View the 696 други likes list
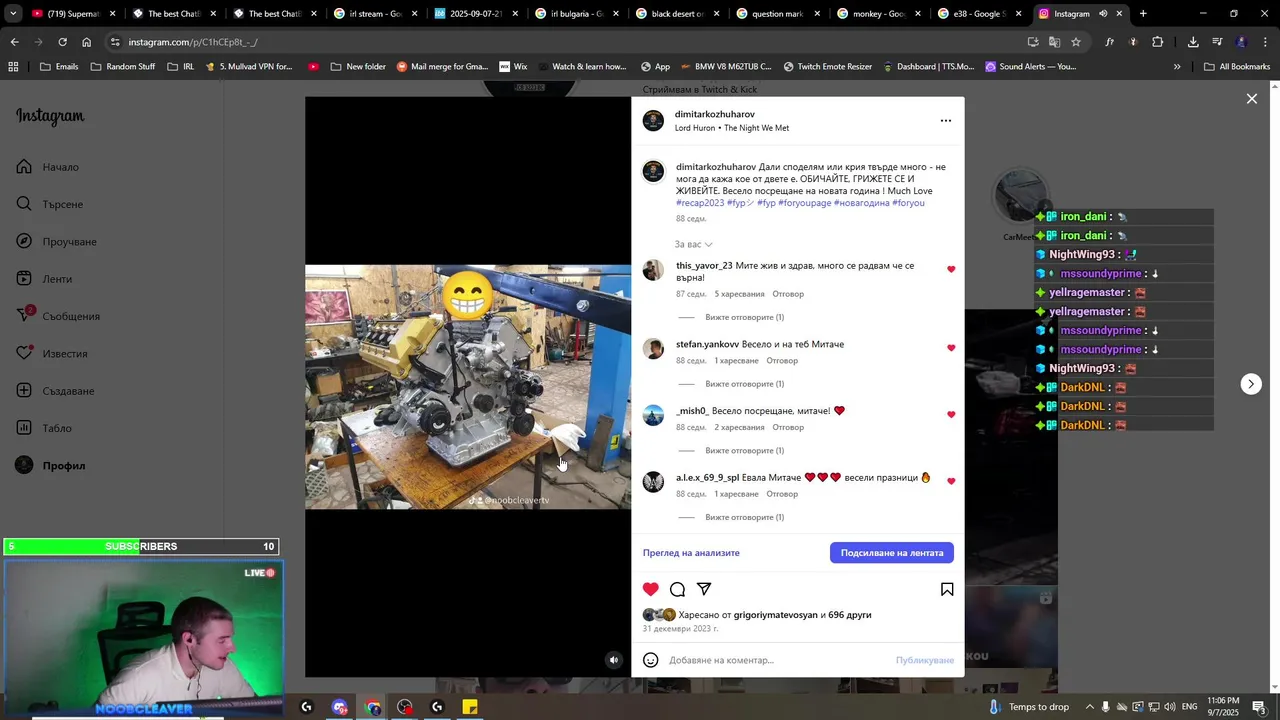1280x720 pixels. [x=850, y=615]
